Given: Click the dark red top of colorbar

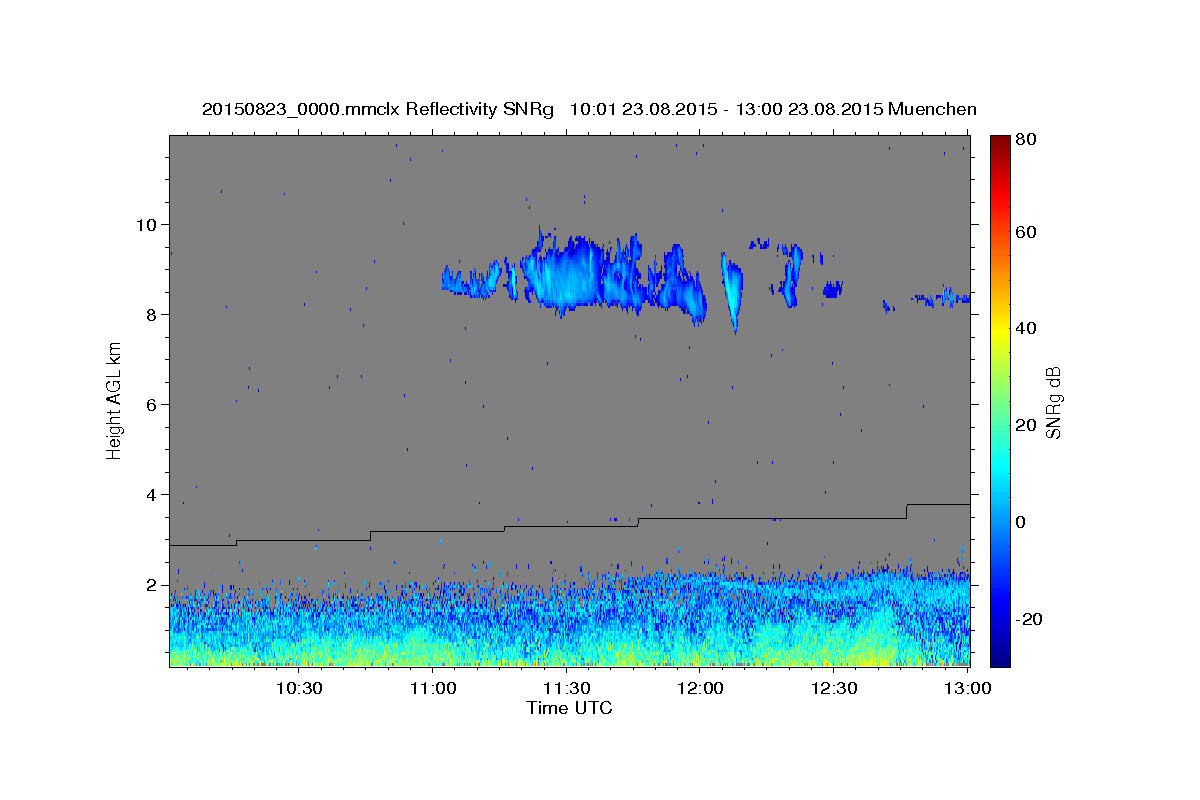Looking at the screenshot, I should [x=999, y=143].
